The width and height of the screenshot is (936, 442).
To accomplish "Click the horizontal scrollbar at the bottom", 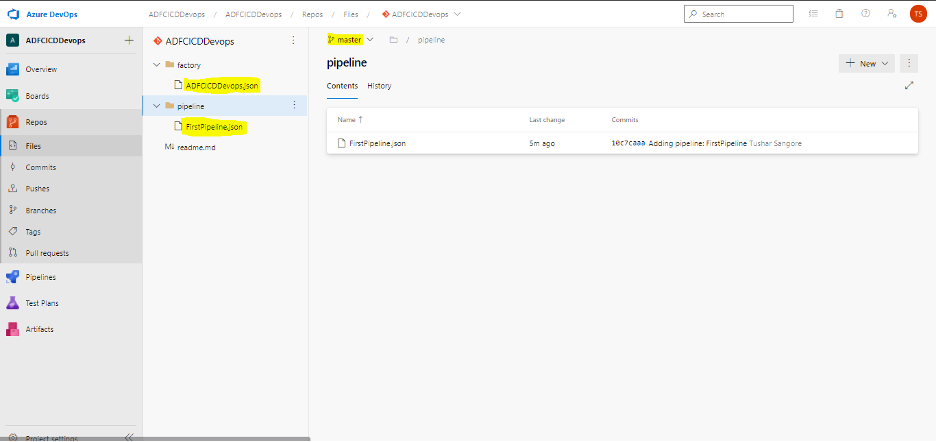I will (x=155, y=439).
